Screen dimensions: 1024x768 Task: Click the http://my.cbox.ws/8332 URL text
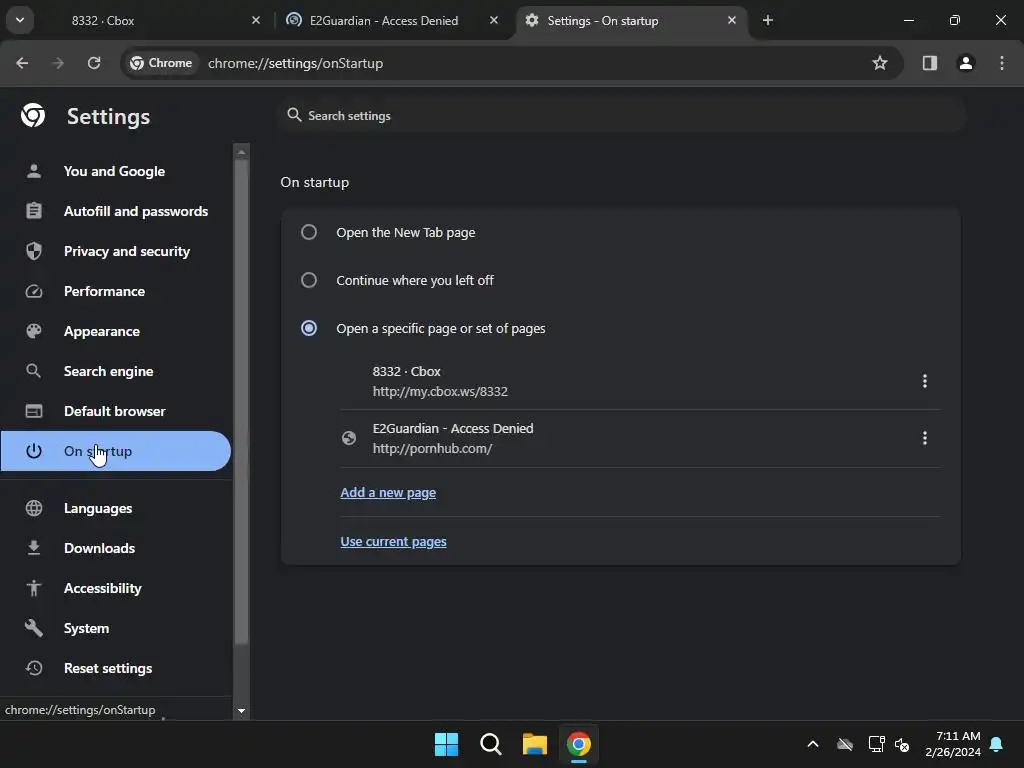440,391
